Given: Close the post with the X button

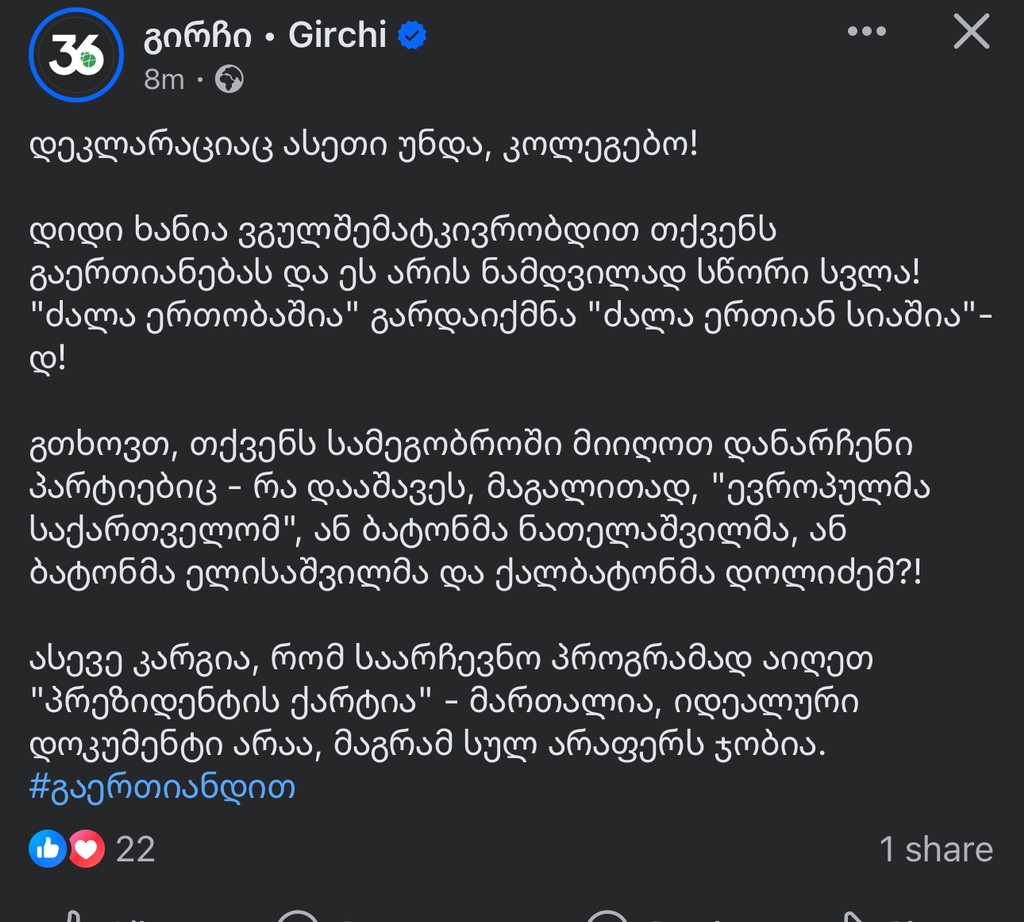Looking at the screenshot, I should point(969,32).
